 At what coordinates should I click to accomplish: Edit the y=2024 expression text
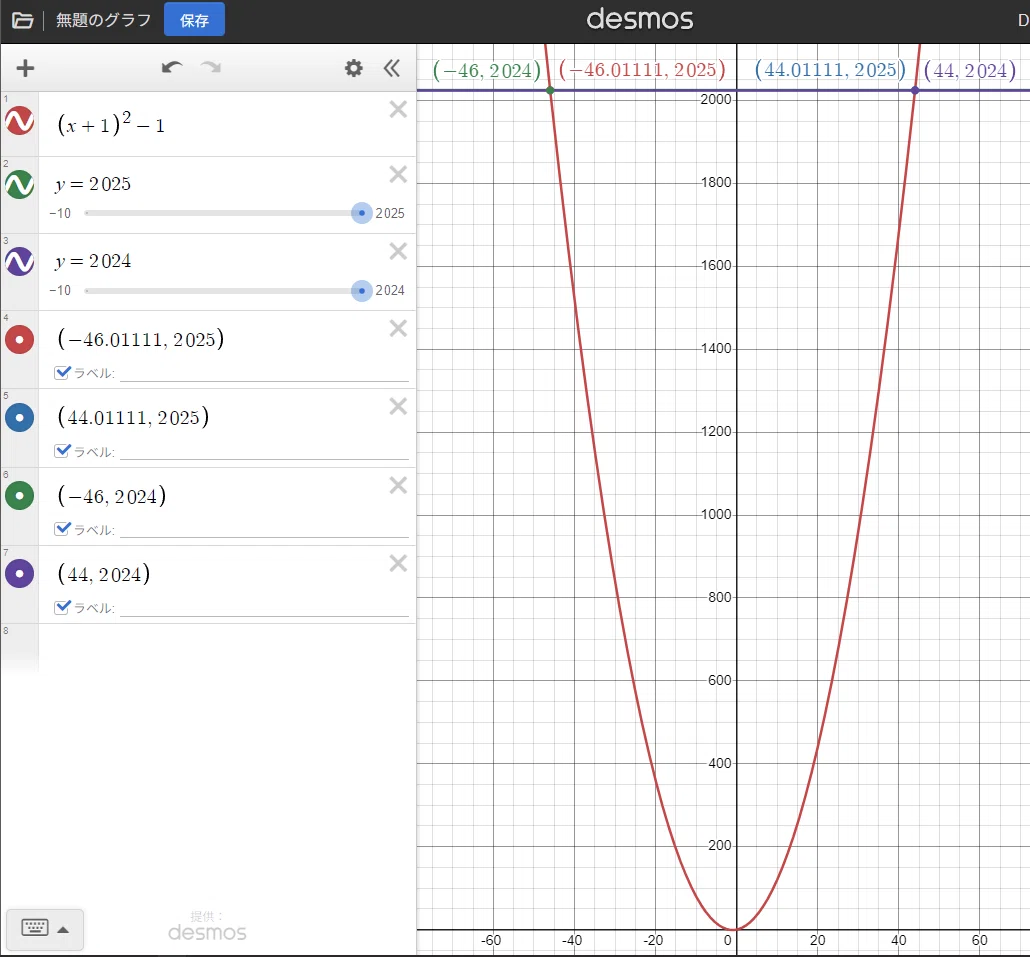(93, 261)
